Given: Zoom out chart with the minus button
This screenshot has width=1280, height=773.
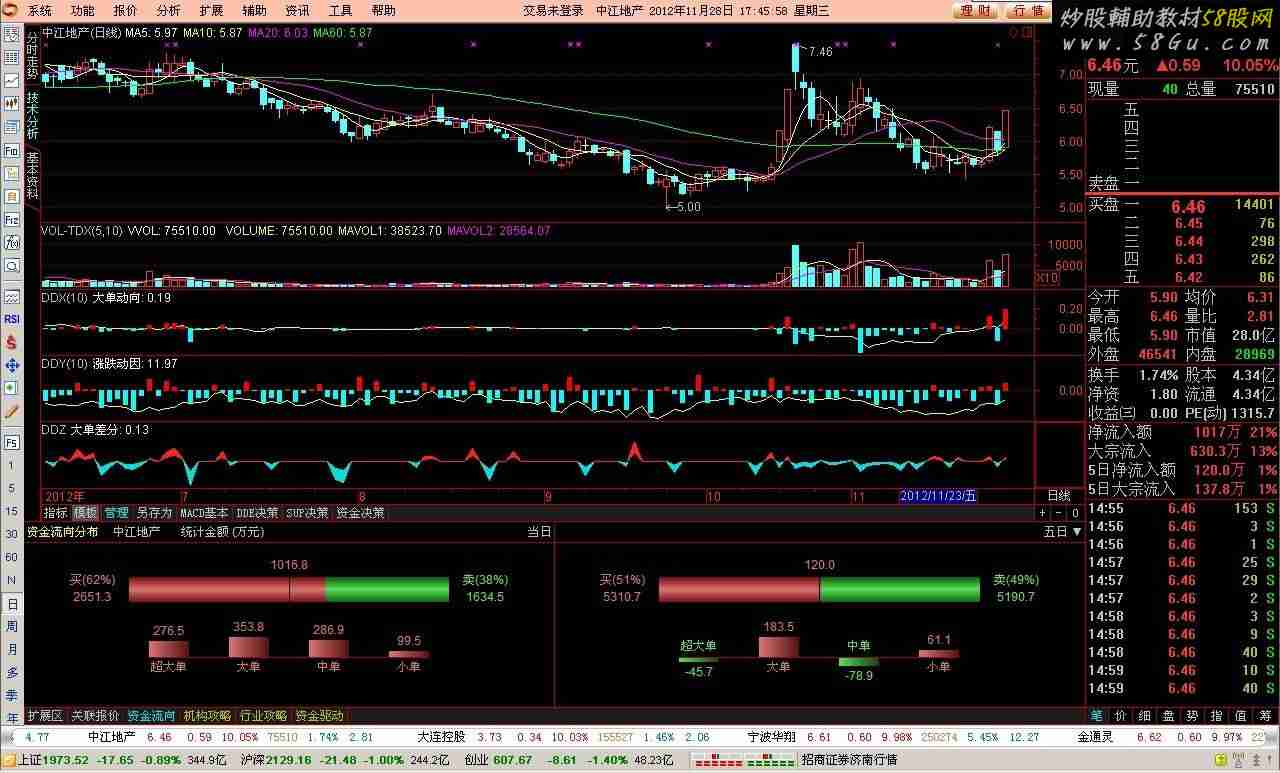Looking at the screenshot, I should pyautogui.click(x=1059, y=513).
